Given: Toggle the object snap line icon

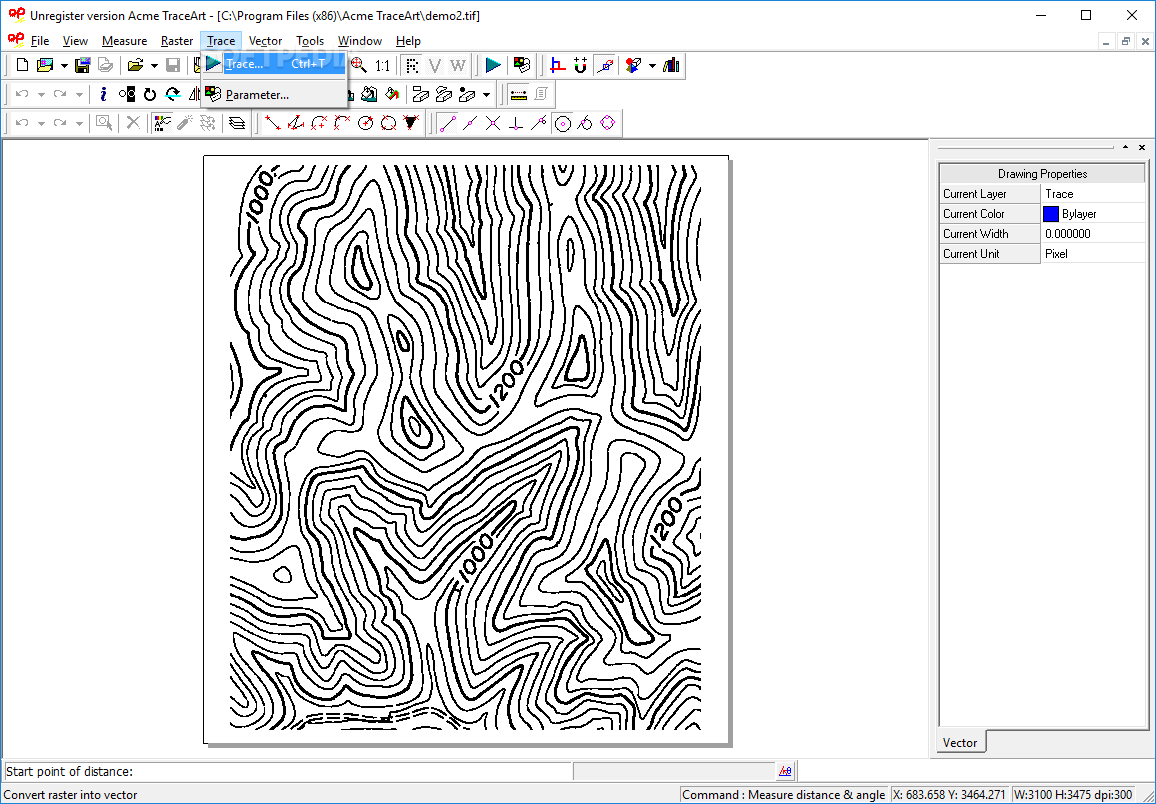Looking at the screenshot, I should click(x=605, y=66).
